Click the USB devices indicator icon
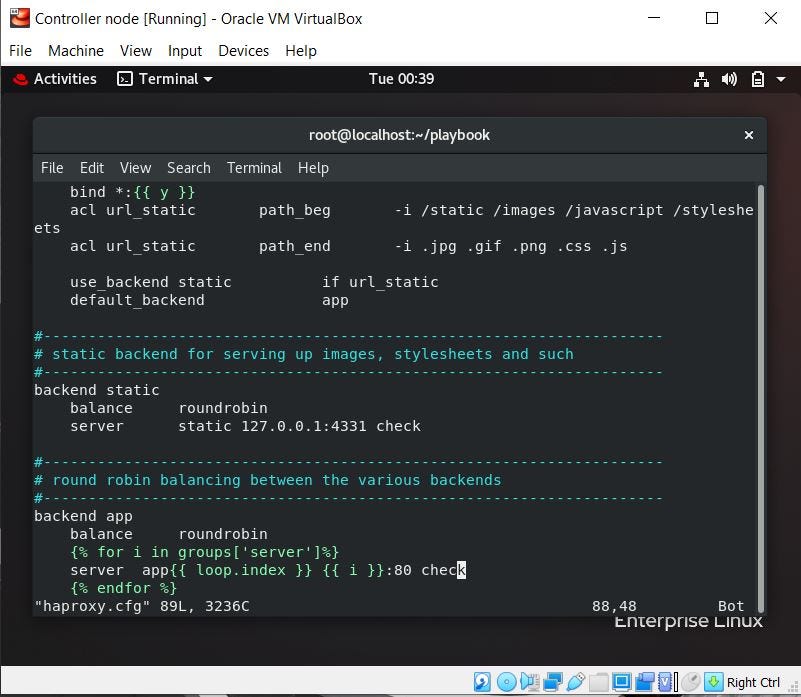The width and height of the screenshot is (801, 697). [576, 682]
